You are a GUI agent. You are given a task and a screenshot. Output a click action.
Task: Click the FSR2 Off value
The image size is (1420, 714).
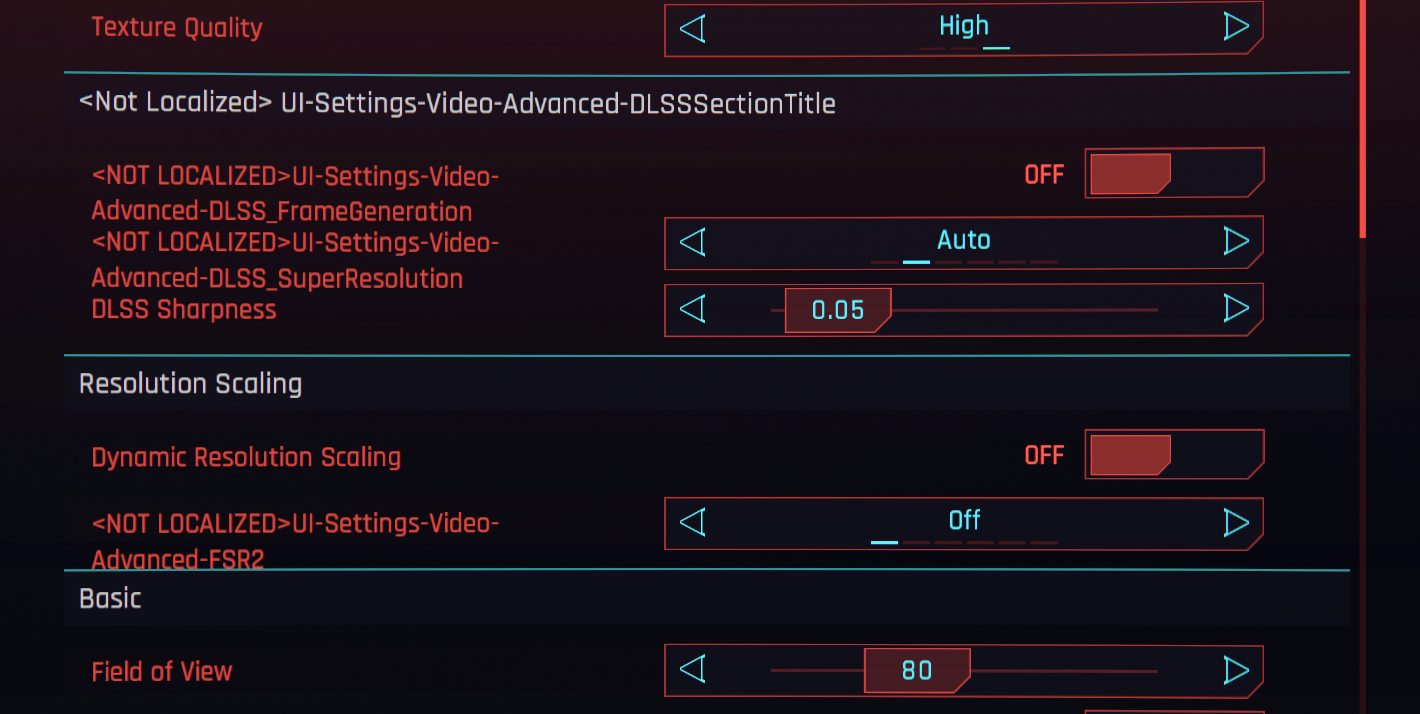[x=964, y=520]
